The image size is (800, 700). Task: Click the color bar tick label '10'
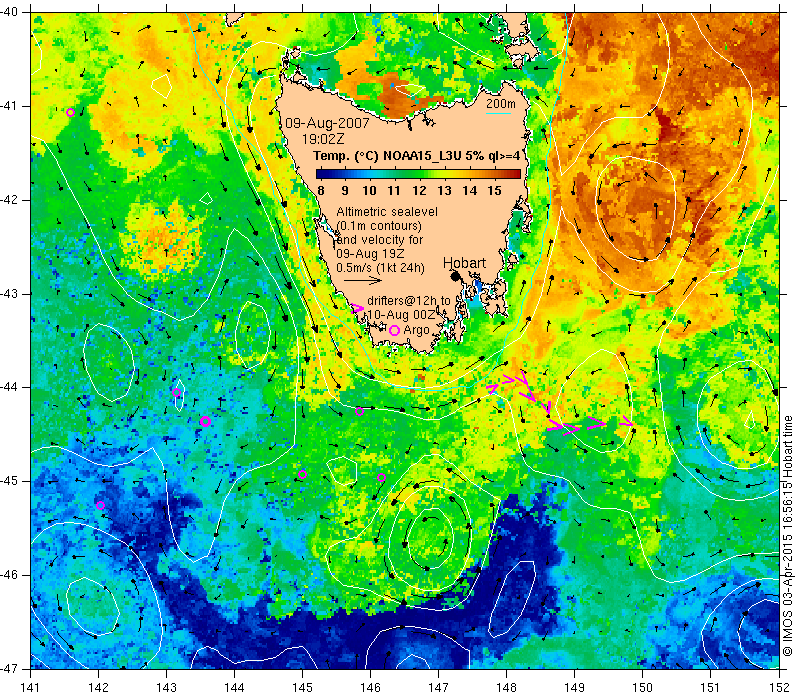point(369,191)
